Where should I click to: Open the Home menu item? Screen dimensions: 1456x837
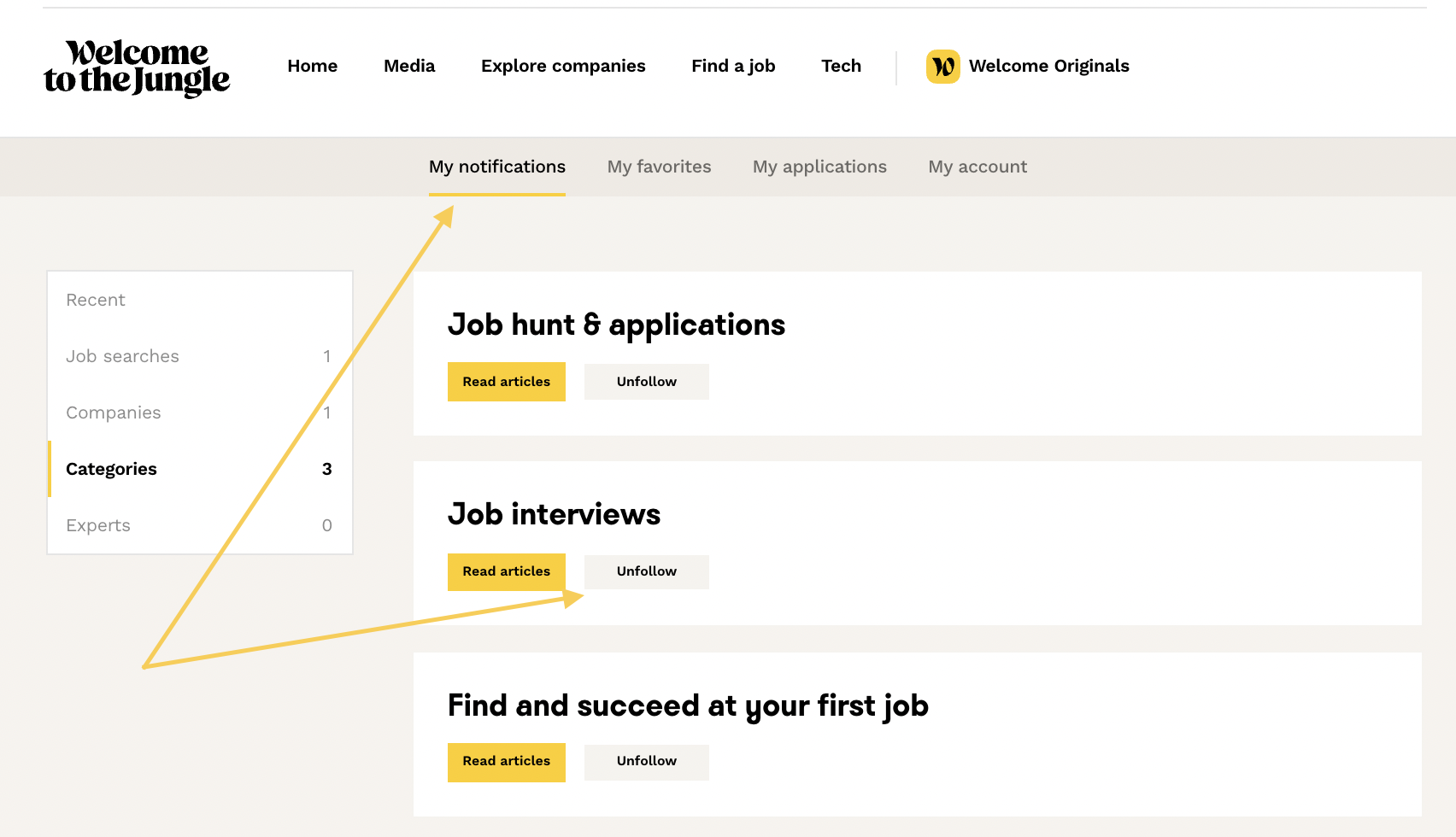[312, 66]
